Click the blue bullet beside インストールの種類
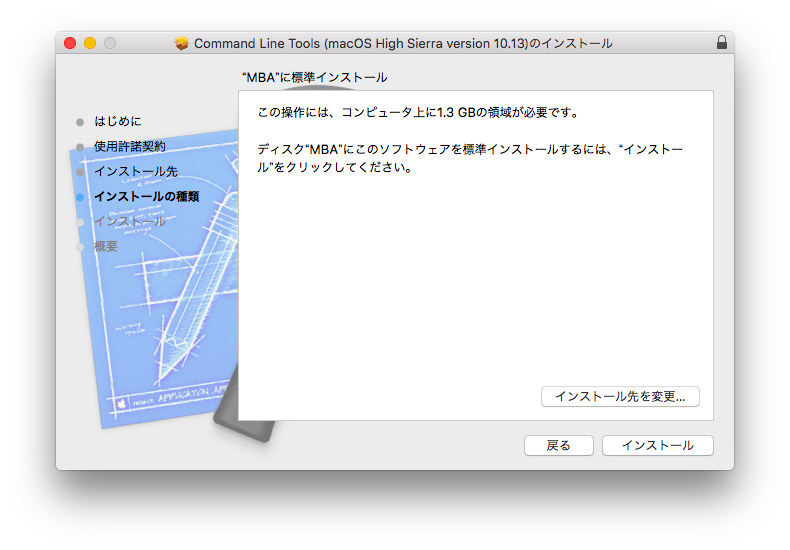Viewport: 790px width, 550px height. [x=80, y=197]
